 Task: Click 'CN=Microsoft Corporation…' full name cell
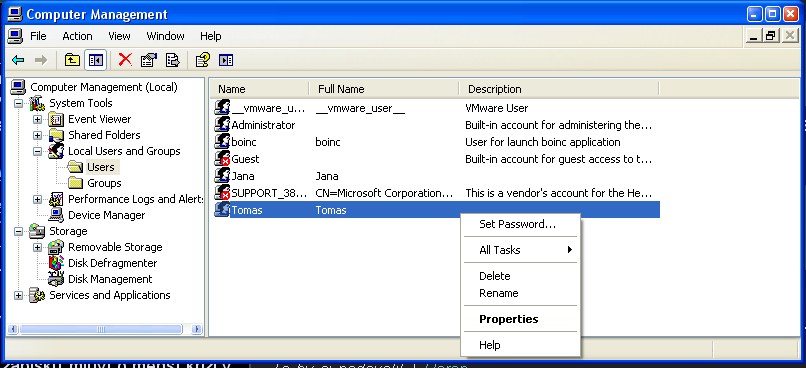[384, 193]
